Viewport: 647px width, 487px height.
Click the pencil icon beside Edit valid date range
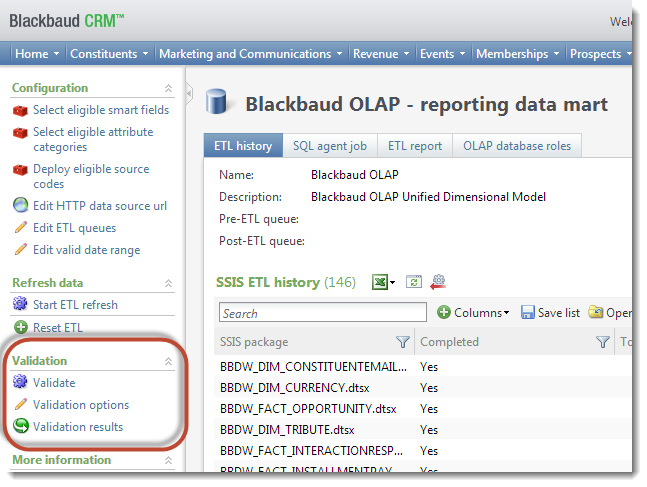pos(21,249)
